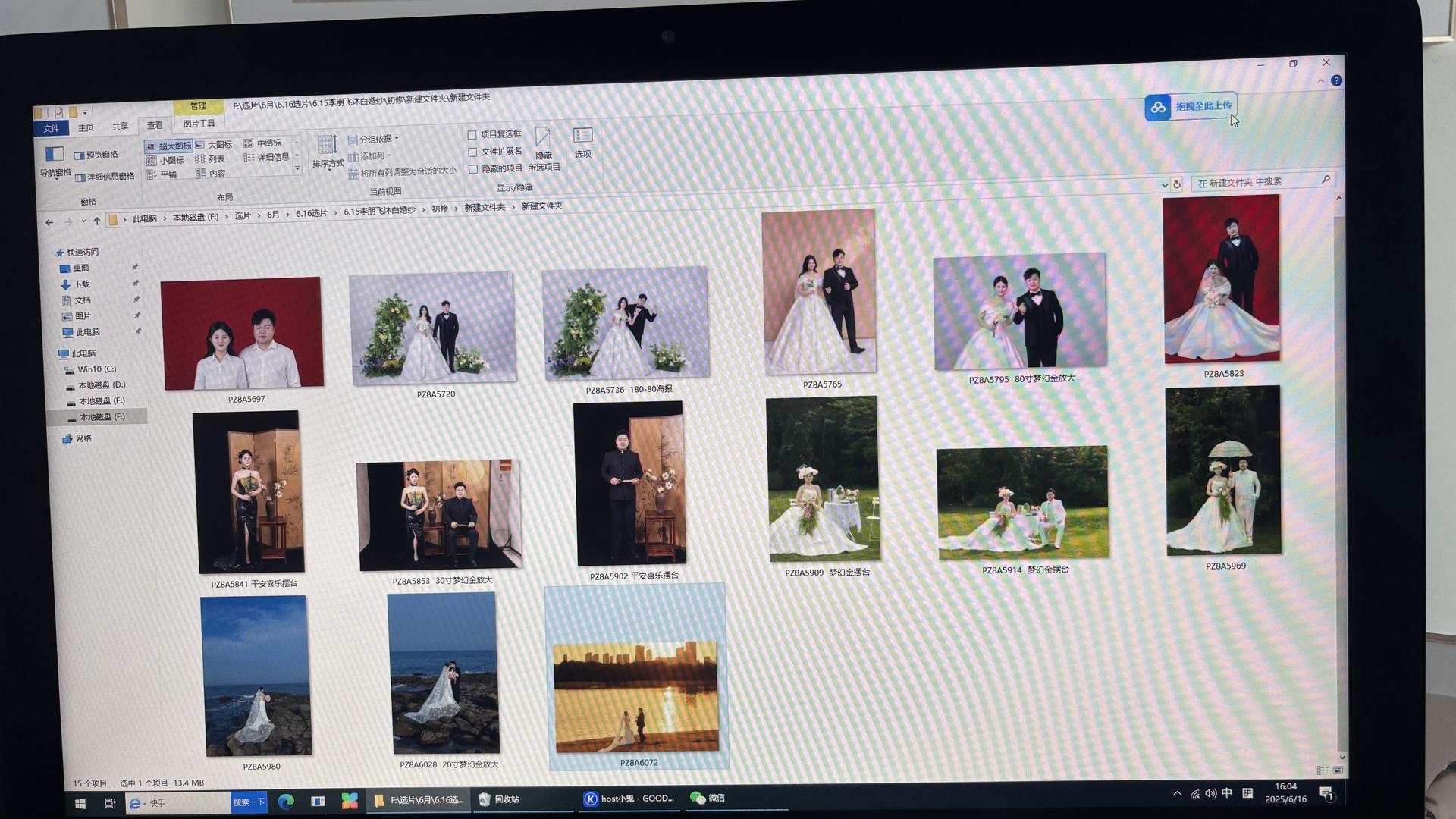
Task: Check the 隐藏的项目 hidden items box
Action: 472,169
